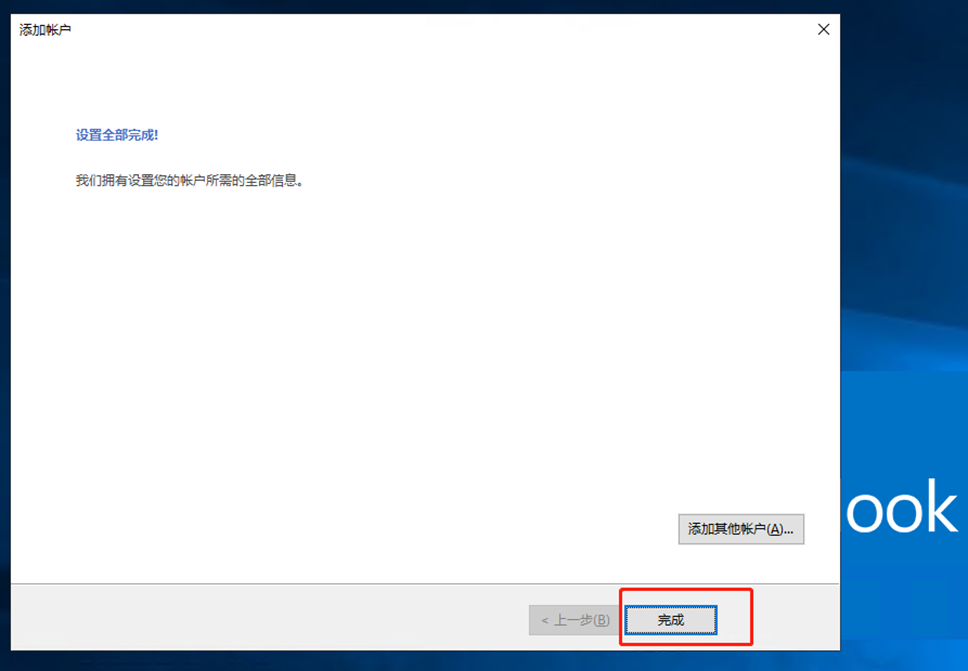
Task: Close the 添加帐户 dialog with the X
Action: click(824, 30)
